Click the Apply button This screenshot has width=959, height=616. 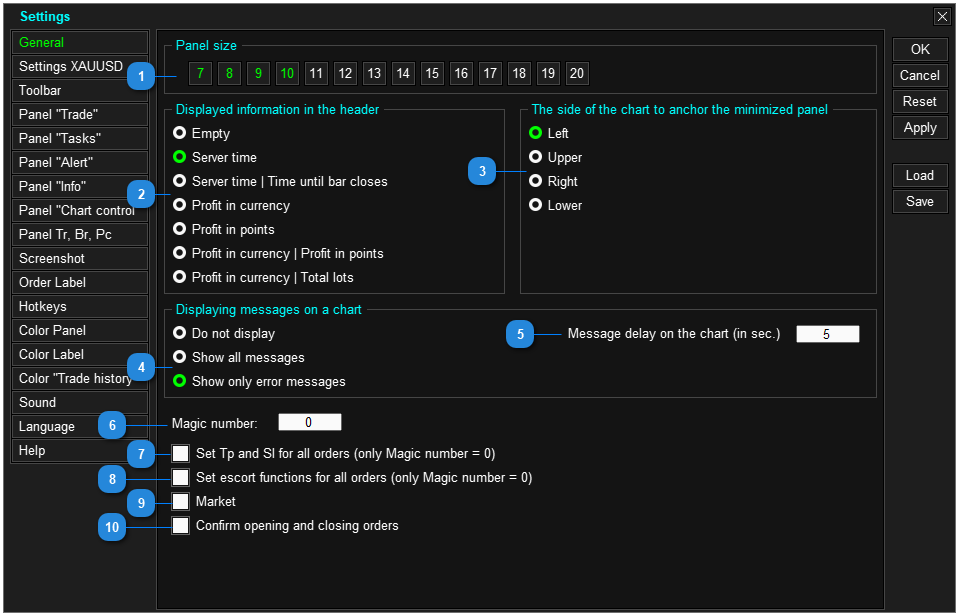[x=920, y=128]
